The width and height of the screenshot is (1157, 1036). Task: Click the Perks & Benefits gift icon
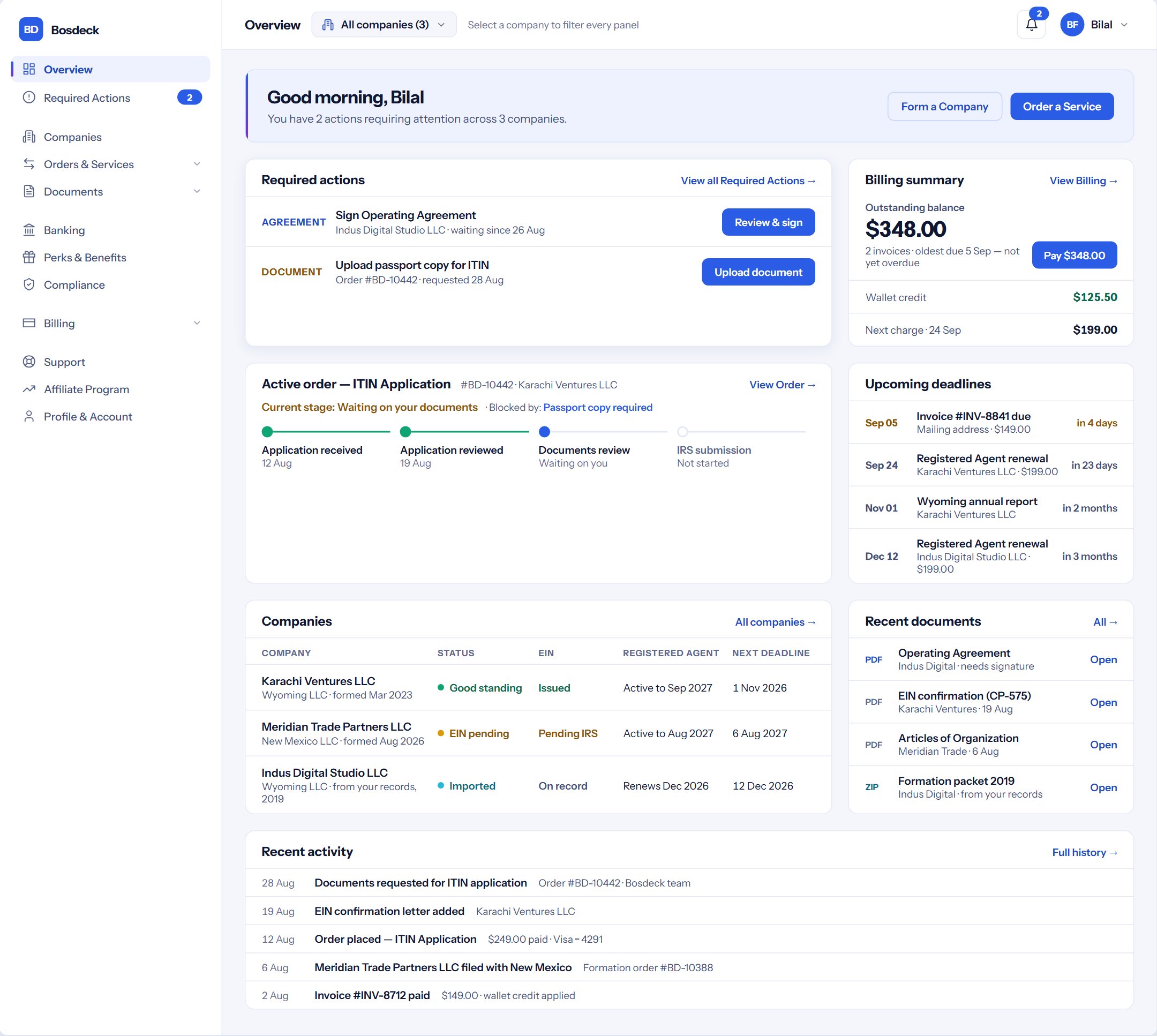click(x=29, y=257)
